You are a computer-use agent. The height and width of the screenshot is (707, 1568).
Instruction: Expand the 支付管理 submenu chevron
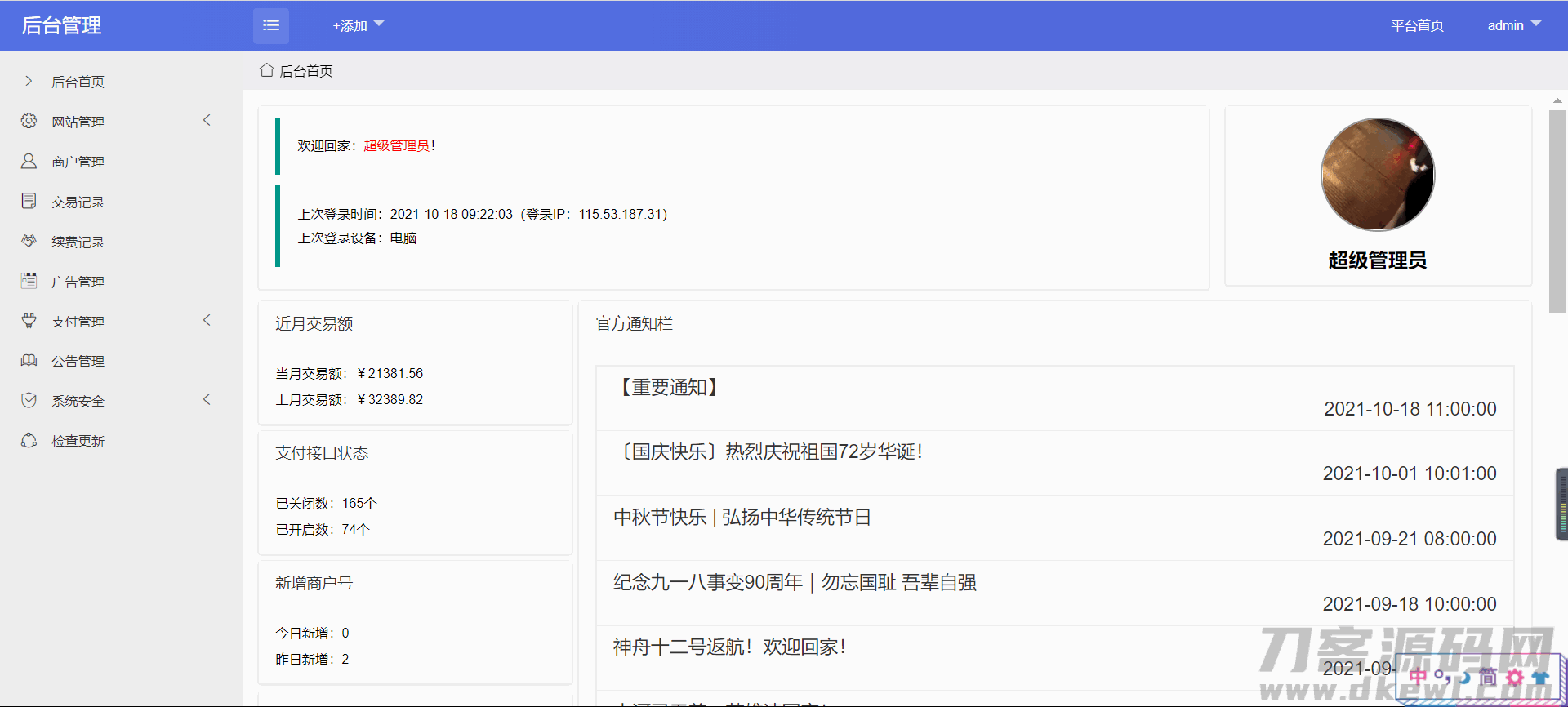207,320
